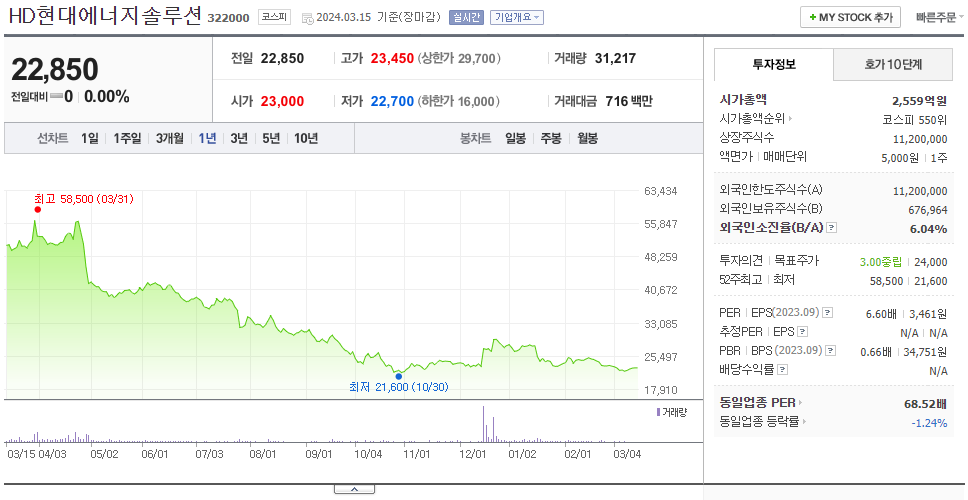Screen dimensions: 968x500
Task: Select the 10년 line chart period
Action: pos(306,138)
